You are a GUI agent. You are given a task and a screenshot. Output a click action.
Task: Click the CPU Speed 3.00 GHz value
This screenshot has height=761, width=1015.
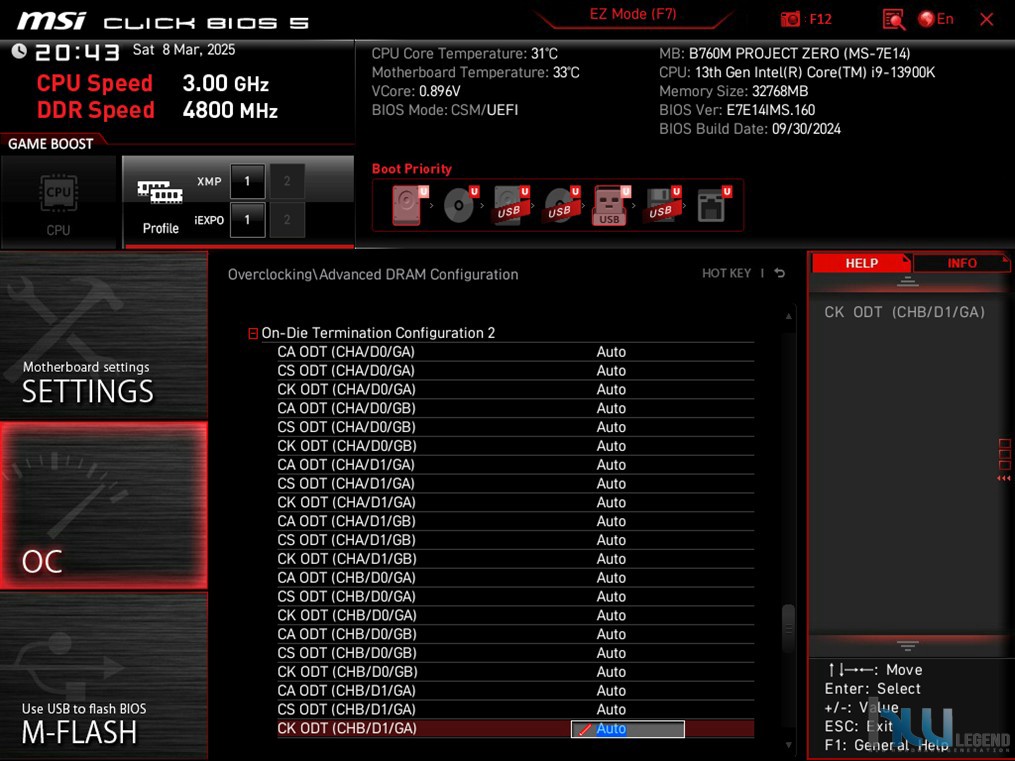225,83
